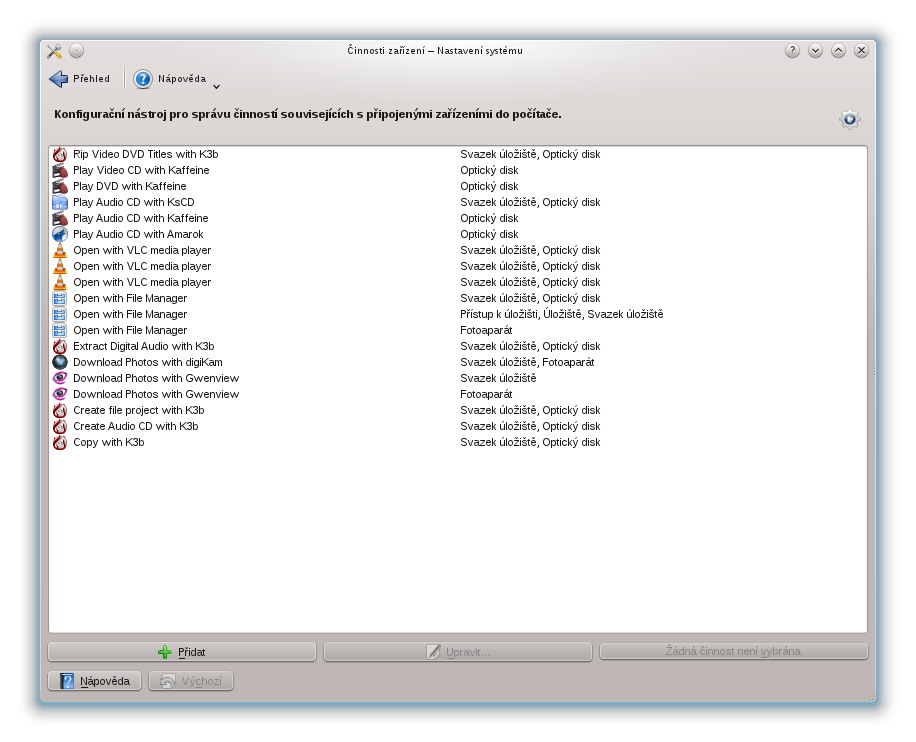Viewport: 916px width, 742px height.
Task: Toggle the round pin button in the title bar
Action: 77,51
